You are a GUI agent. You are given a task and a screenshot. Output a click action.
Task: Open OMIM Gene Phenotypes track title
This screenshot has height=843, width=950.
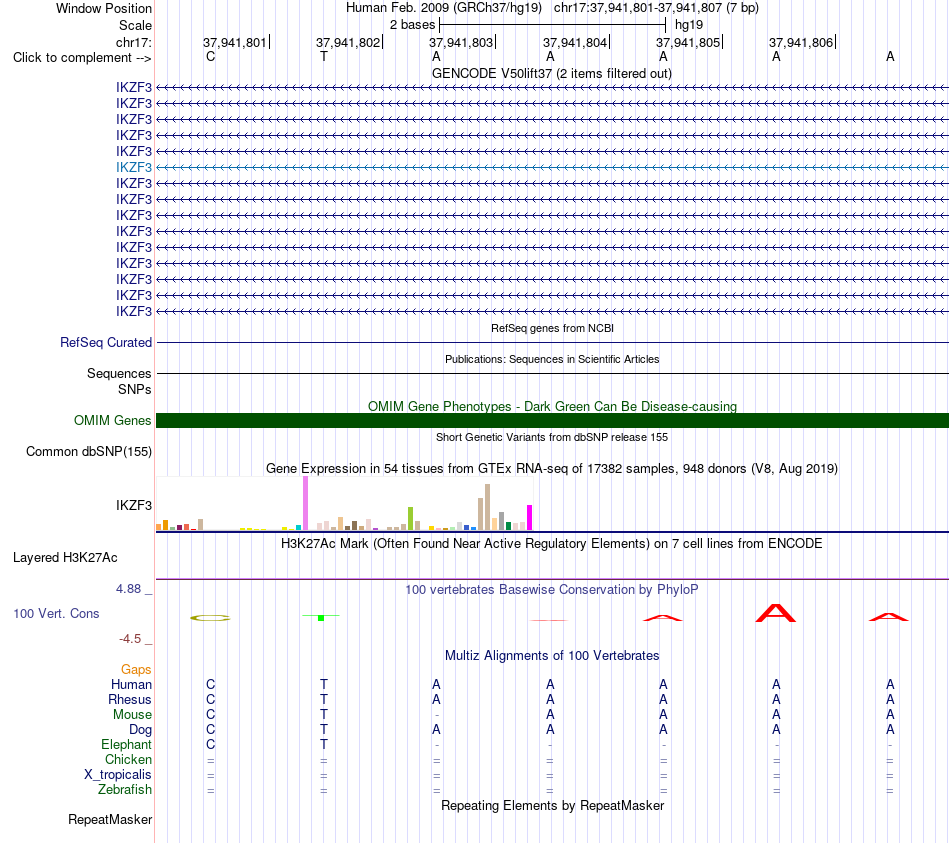pyautogui.click(x=552, y=406)
